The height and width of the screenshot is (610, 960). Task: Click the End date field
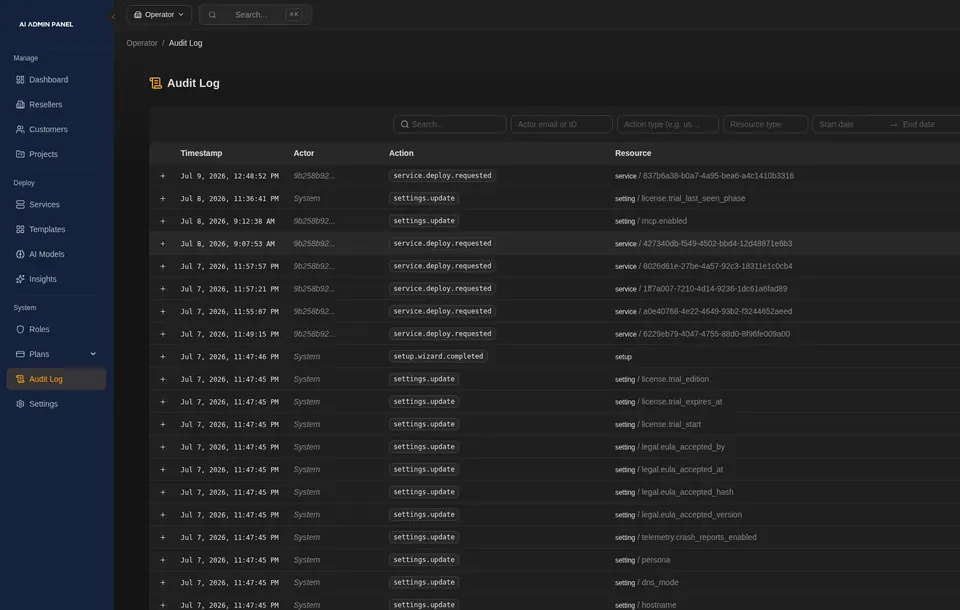tap(929, 124)
